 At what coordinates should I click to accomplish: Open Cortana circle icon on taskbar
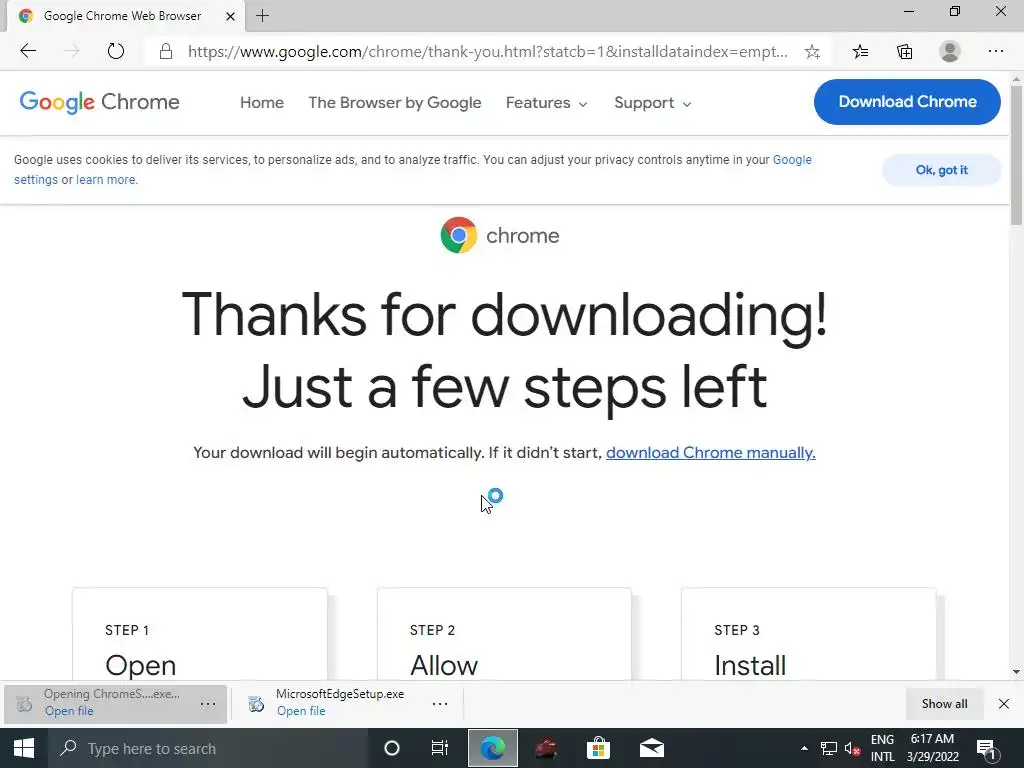pos(392,748)
